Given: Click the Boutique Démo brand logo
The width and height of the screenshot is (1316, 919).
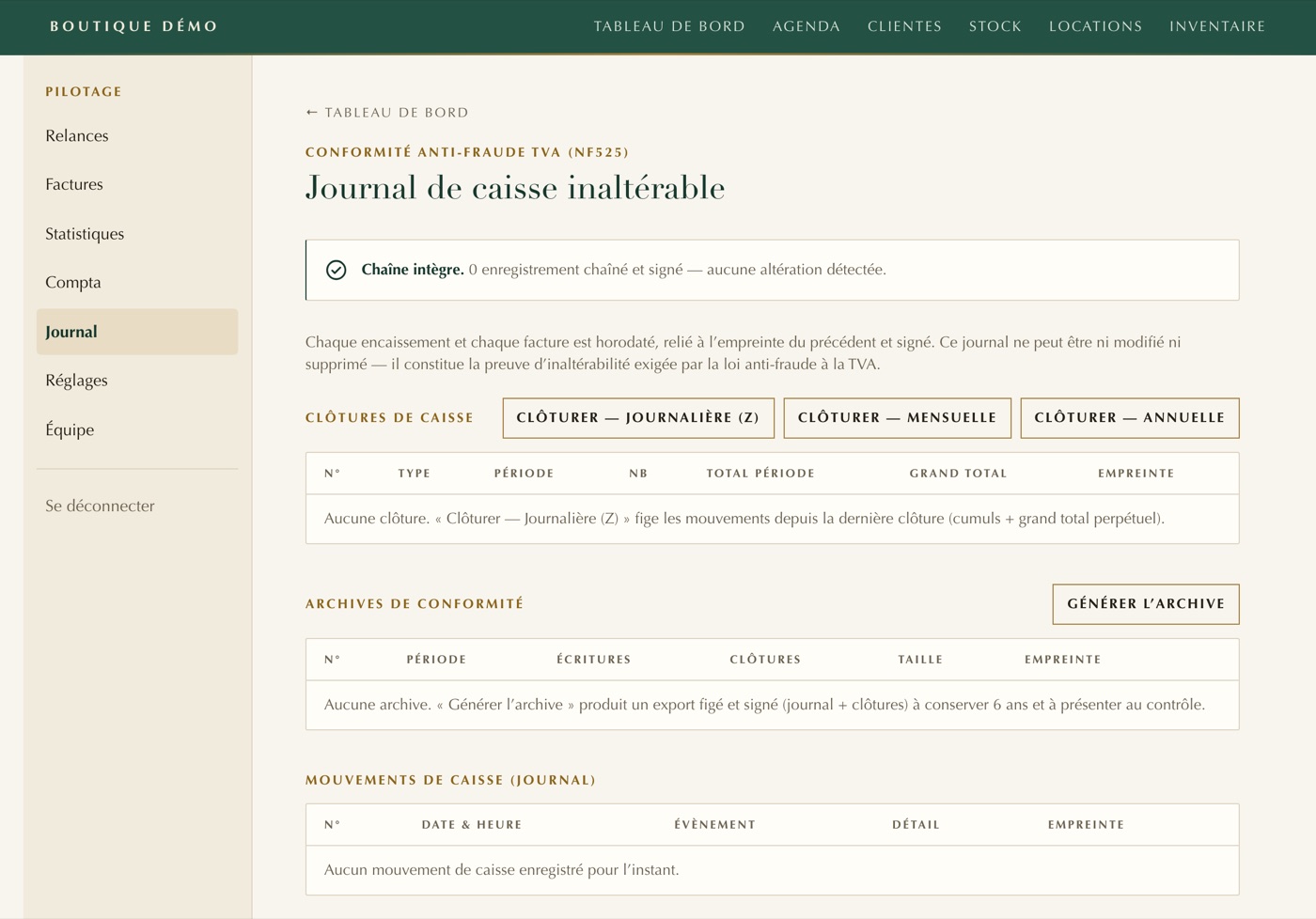Looking at the screenshot, I should pyautogui.click(x=134, y=26).
